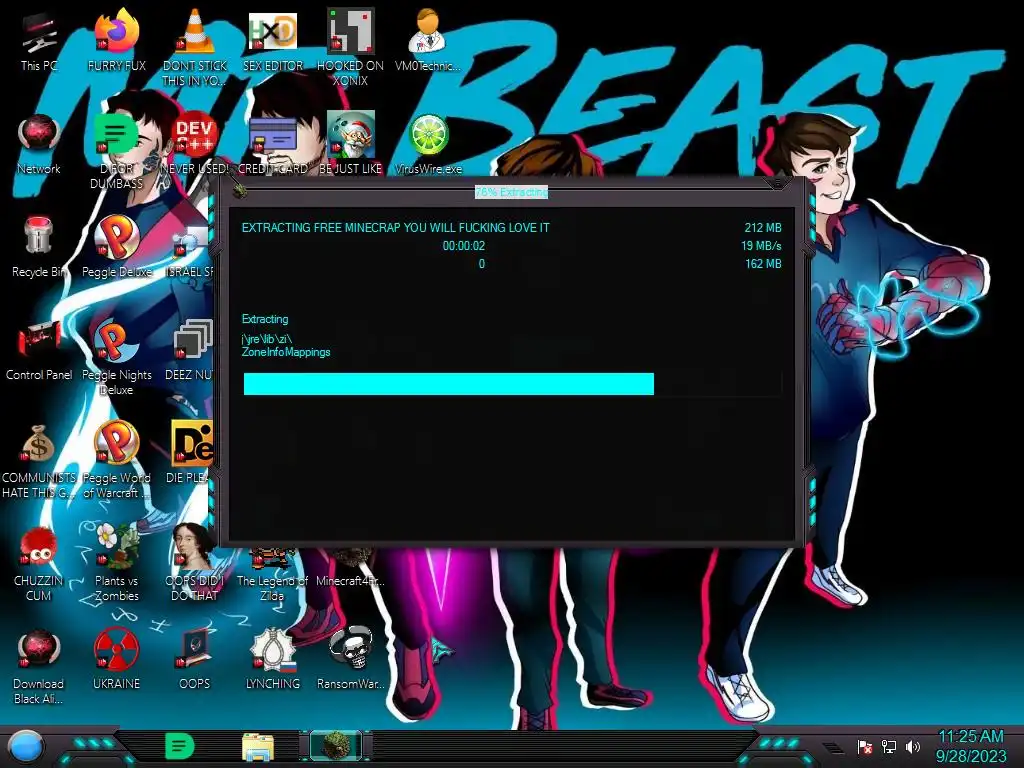1024x768 pixels.
Task: Click the Action Center flag tray icon
Action: click(865, 746)
